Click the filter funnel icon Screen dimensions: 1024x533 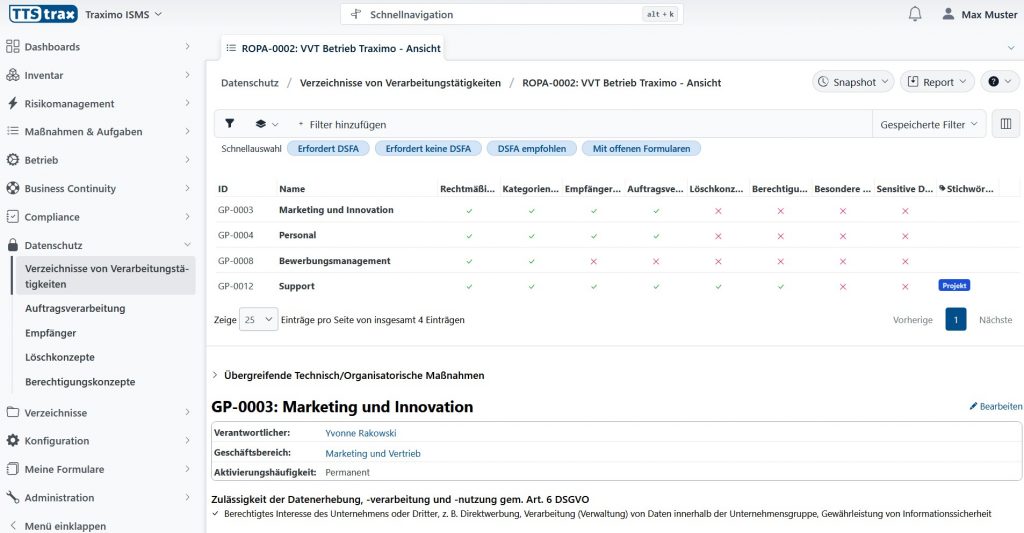coord(230,123)
